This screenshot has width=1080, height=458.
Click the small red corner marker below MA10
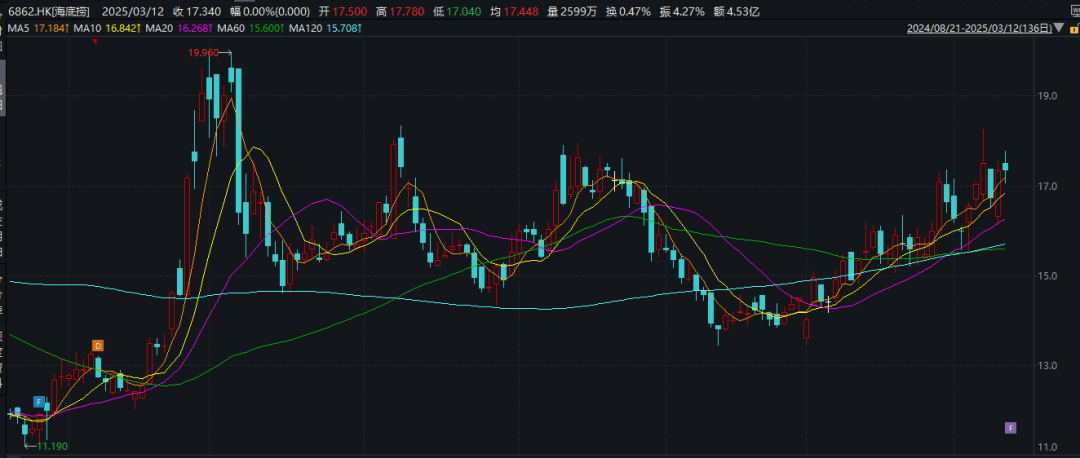[x=95, y=41]
